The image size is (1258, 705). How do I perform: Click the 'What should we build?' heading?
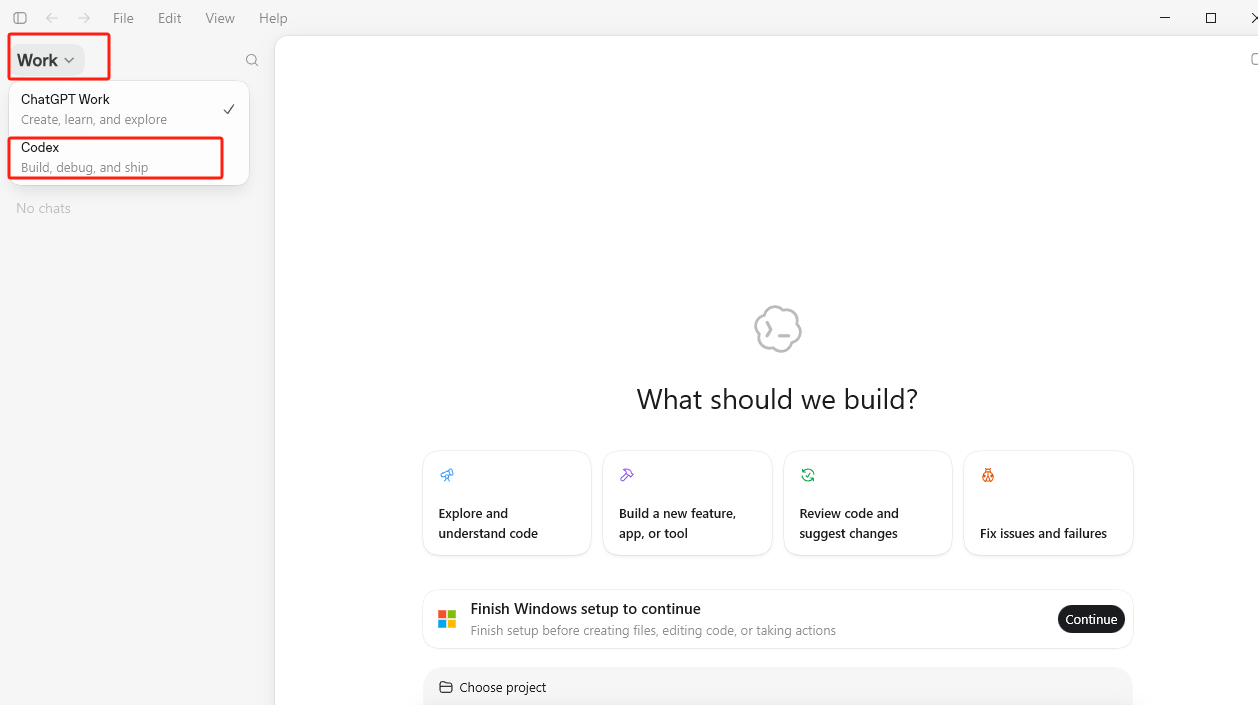[x=777, y=400]
